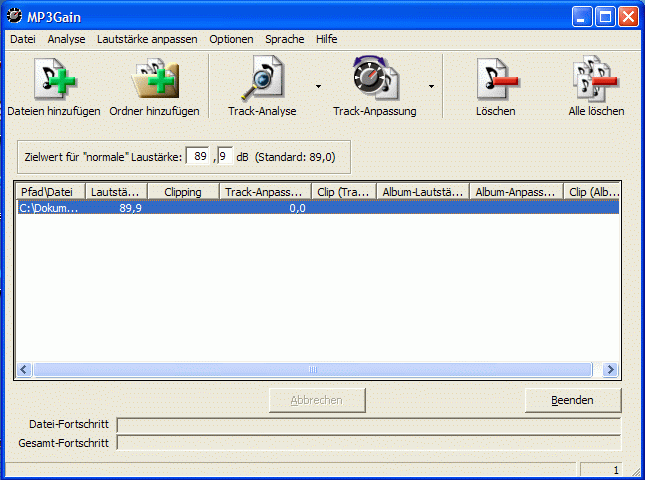Click the Clip (Alb... column header
This screenshot has height=480, width=645.
click(592, 192)
